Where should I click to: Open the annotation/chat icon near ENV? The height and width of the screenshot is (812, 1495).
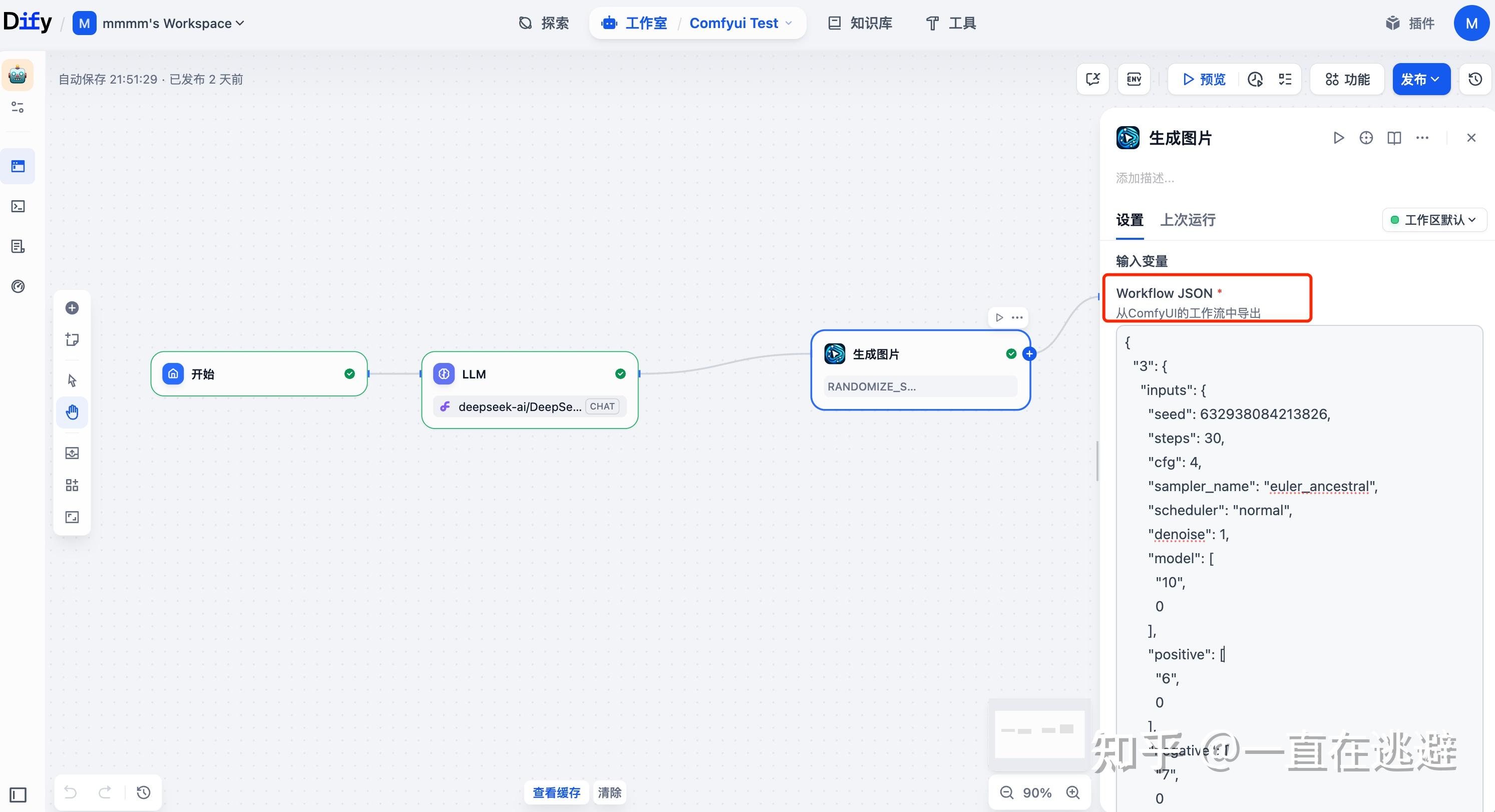point(1093,79)
